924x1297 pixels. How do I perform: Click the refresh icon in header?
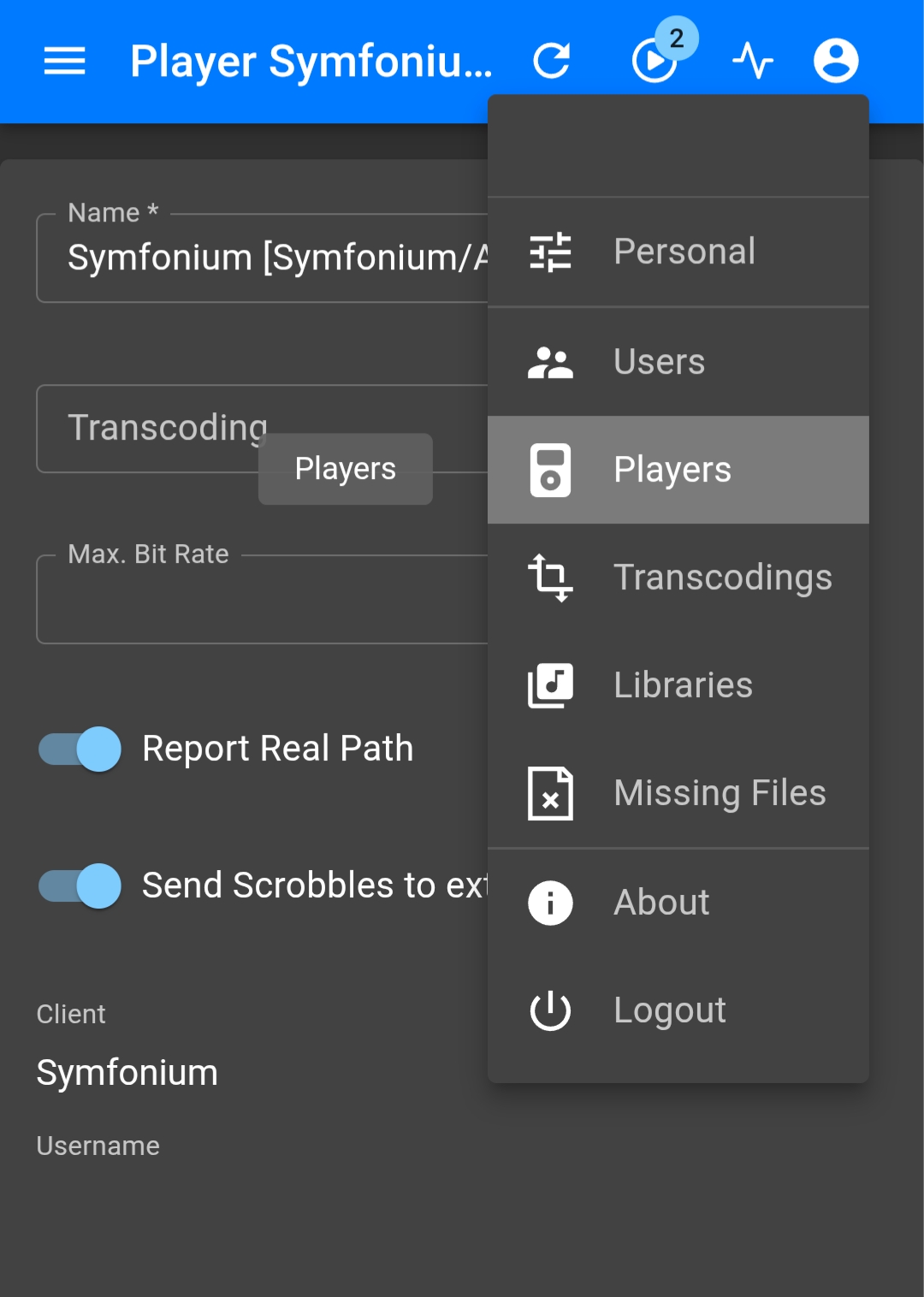point(552,61)
